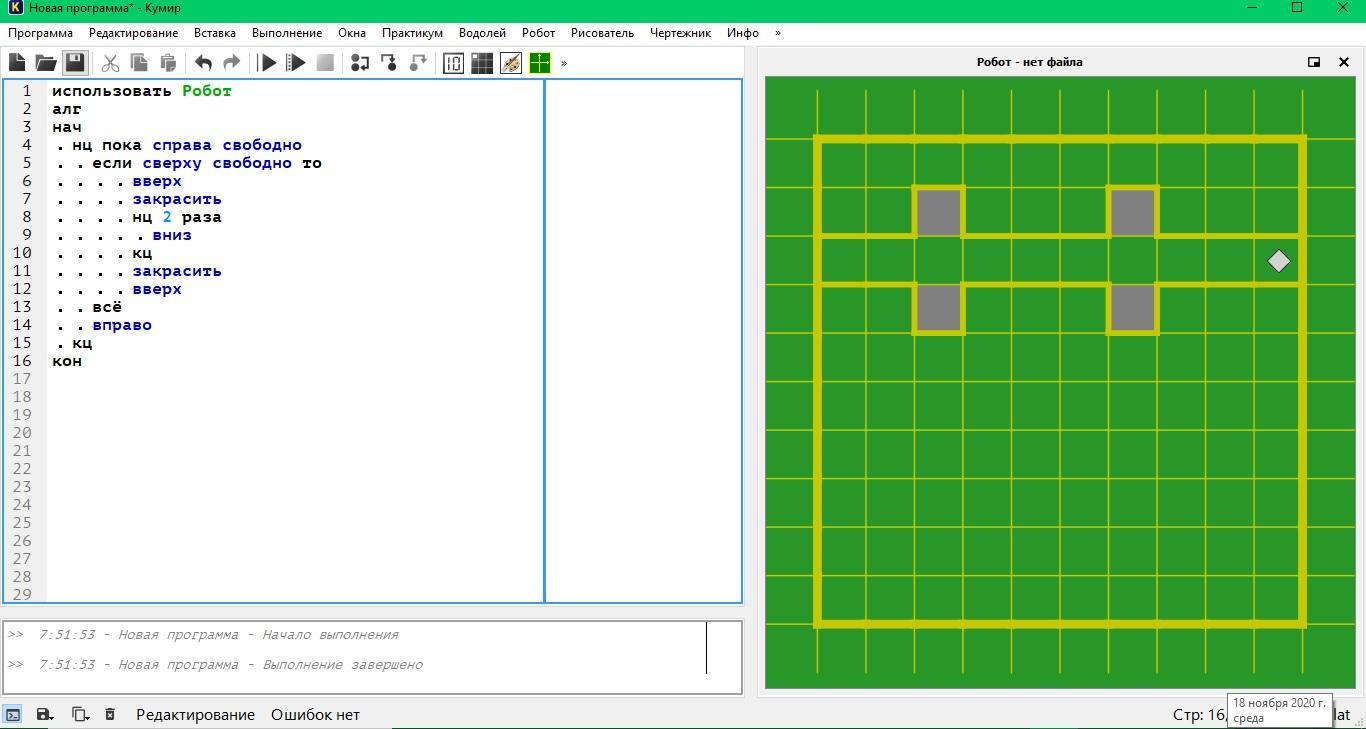Click the blind-run icon beside Run
Viewport: 1366px width, 729px height.
[x=296, y=63]
